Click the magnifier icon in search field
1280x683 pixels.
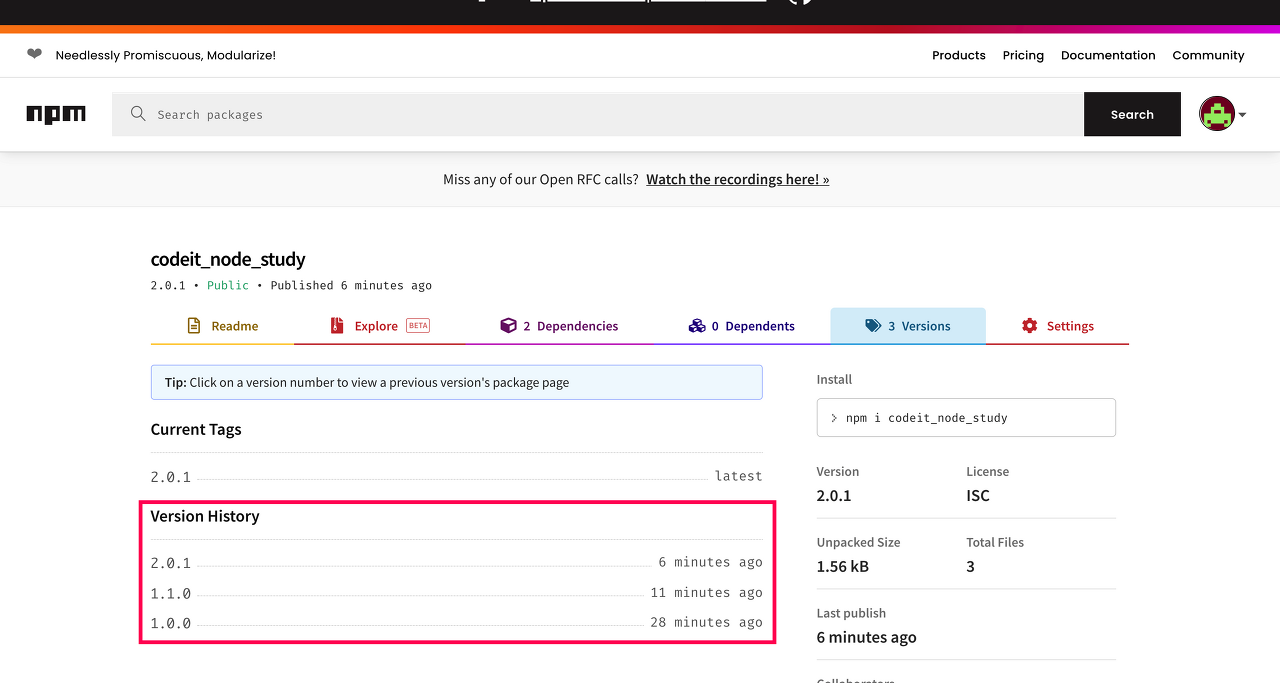(138, 114)
